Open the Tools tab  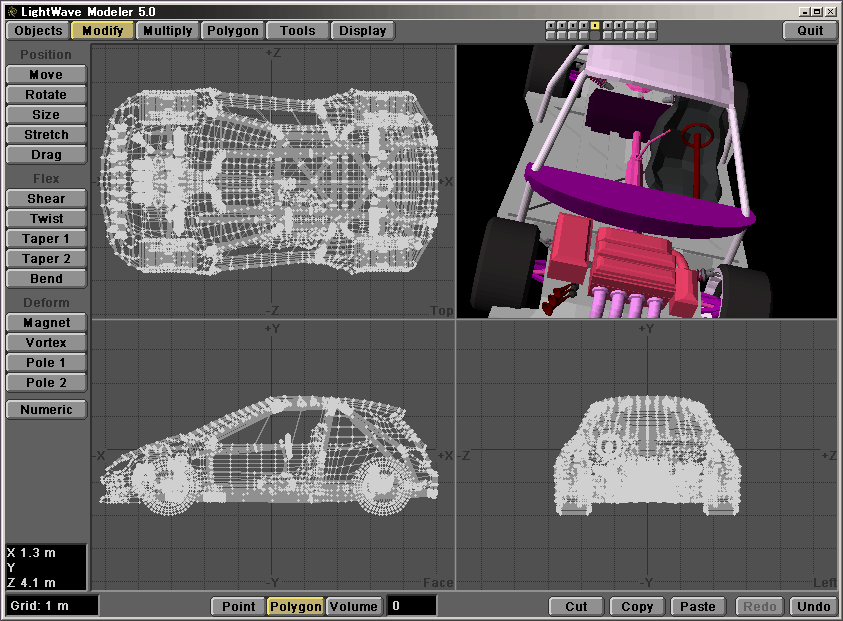pos(297,30)
